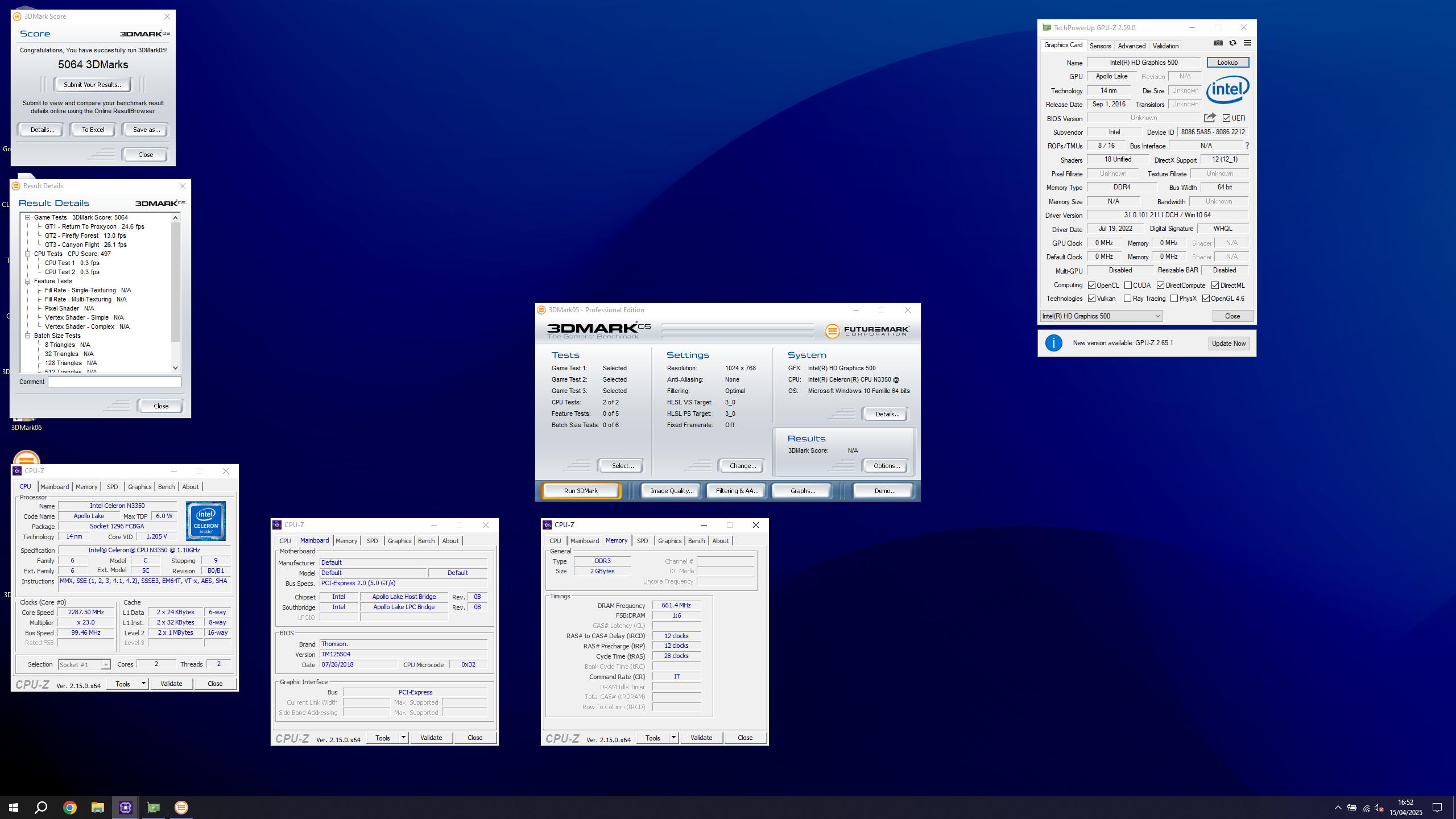Click Result Details scrollbar down arrow
The width and height of the screenshot is (1456, 819).
pos(175,368)
